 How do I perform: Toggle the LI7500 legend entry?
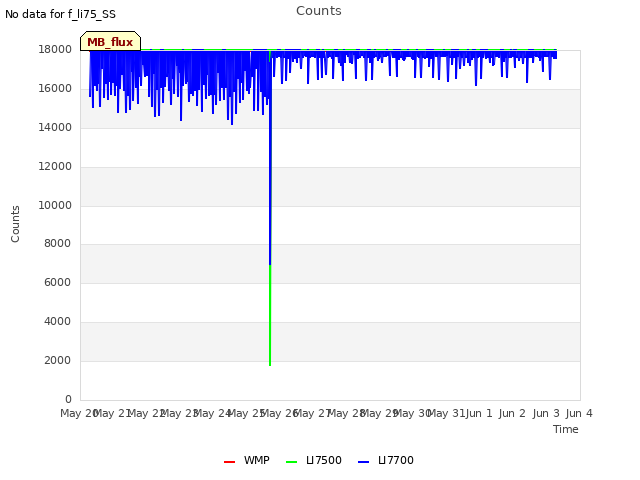[314, 460]
